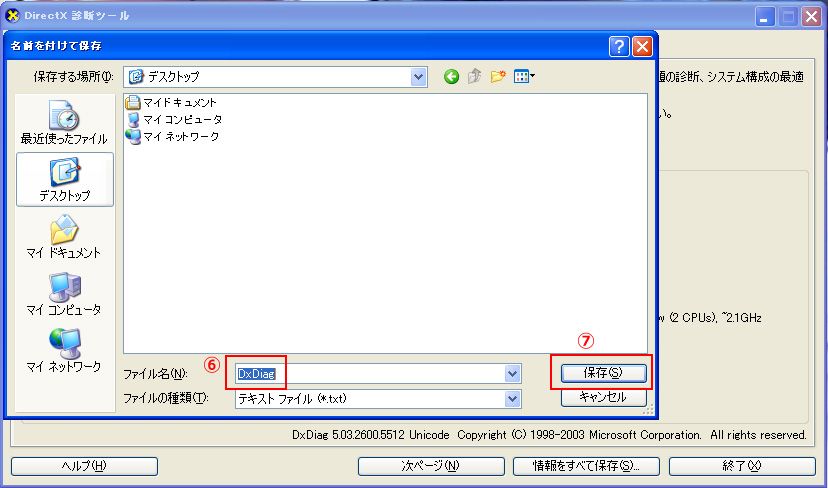Click ヘルプ(H) in DirectX window

point(84,466)
